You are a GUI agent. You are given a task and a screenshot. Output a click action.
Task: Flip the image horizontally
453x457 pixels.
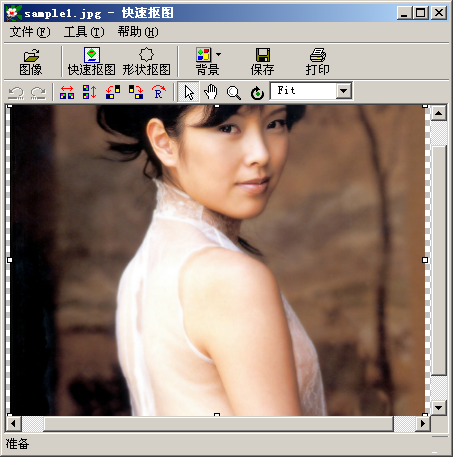[x=67, y=92]
